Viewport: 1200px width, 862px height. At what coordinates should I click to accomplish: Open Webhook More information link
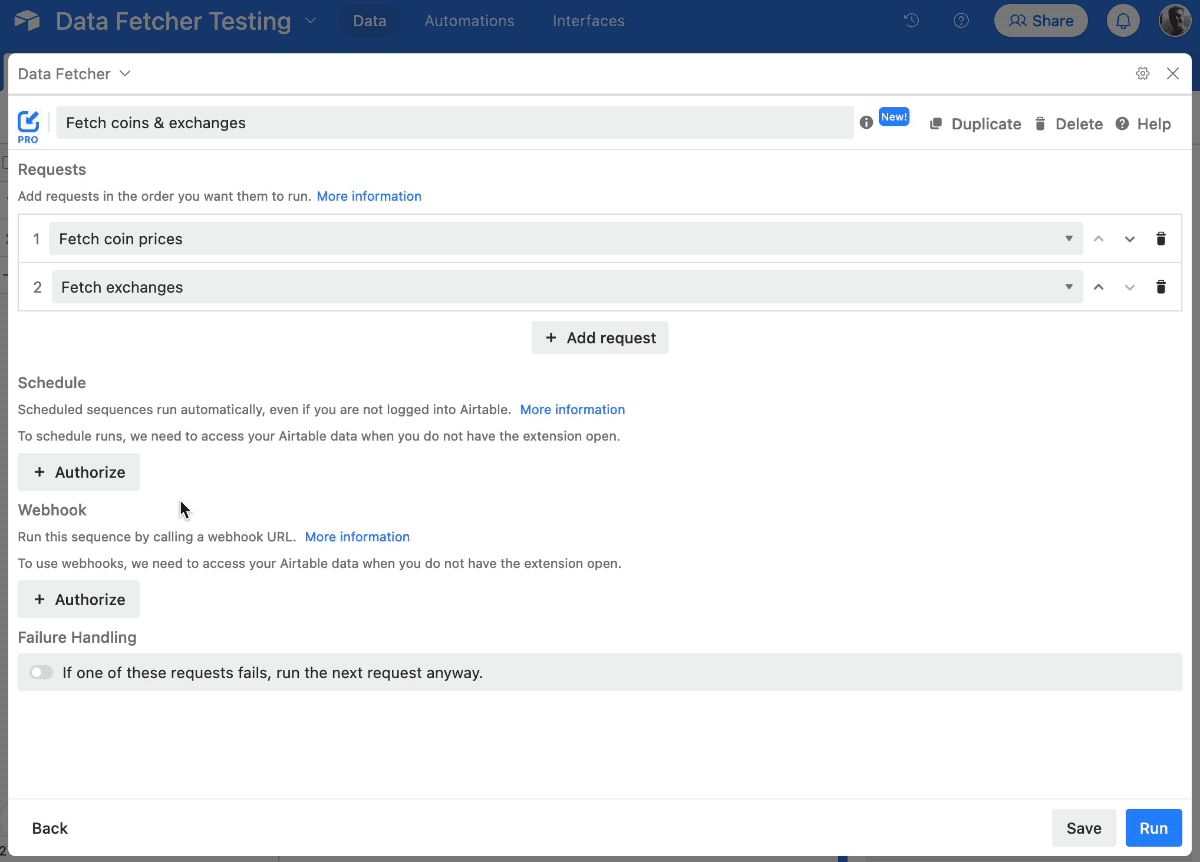(x=357, y=536)
